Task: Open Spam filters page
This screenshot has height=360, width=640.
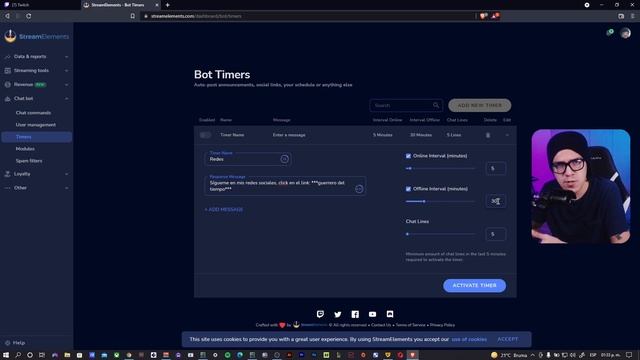Action: 29,161
